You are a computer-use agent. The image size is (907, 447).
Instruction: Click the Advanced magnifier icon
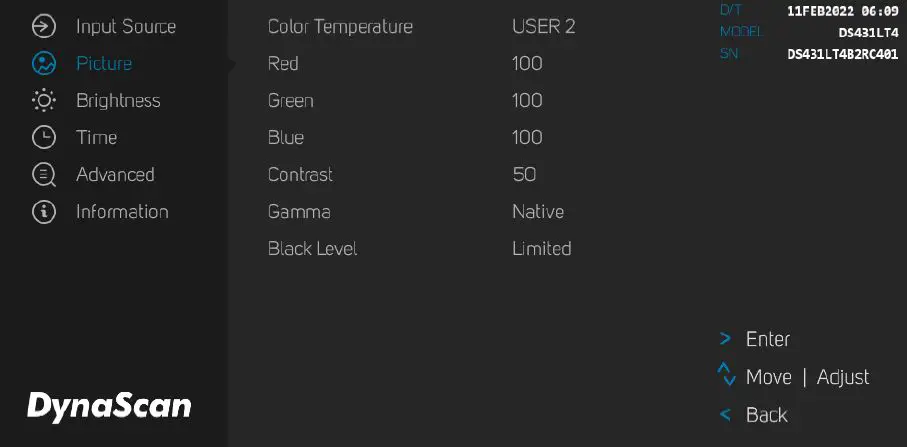click(x=44, y=174)
